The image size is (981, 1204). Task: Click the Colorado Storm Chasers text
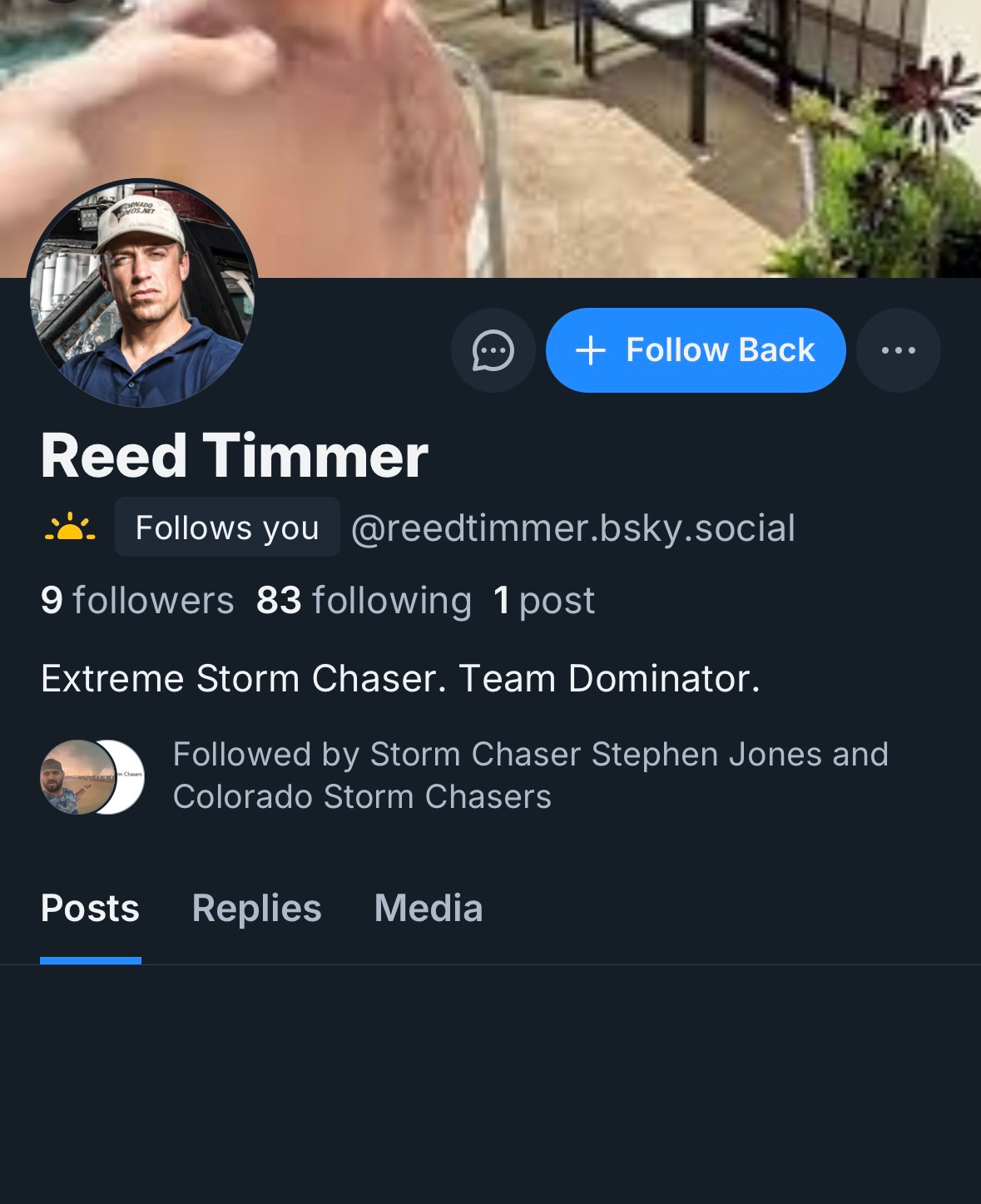click(x=362, y=797)
